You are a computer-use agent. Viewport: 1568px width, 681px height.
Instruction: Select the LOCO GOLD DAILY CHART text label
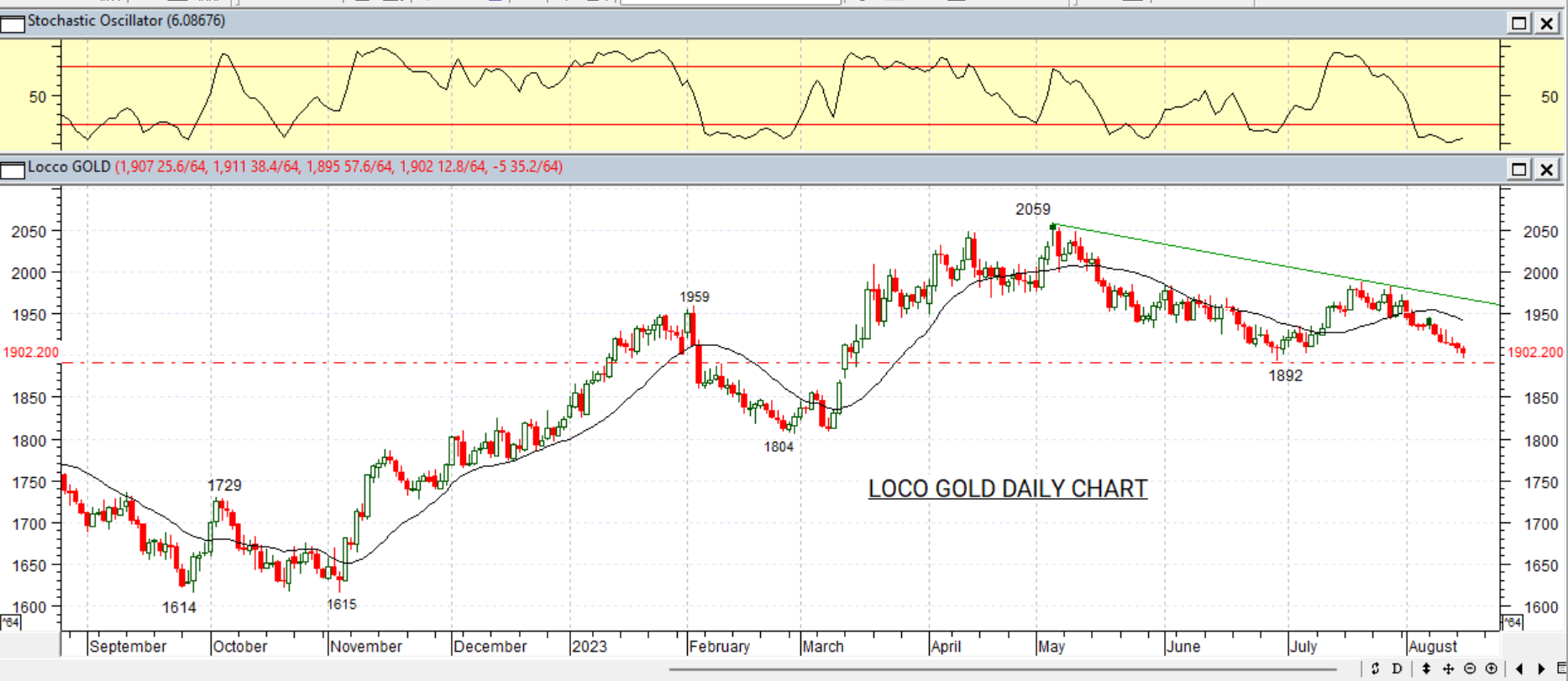[x=1008, y=489]
